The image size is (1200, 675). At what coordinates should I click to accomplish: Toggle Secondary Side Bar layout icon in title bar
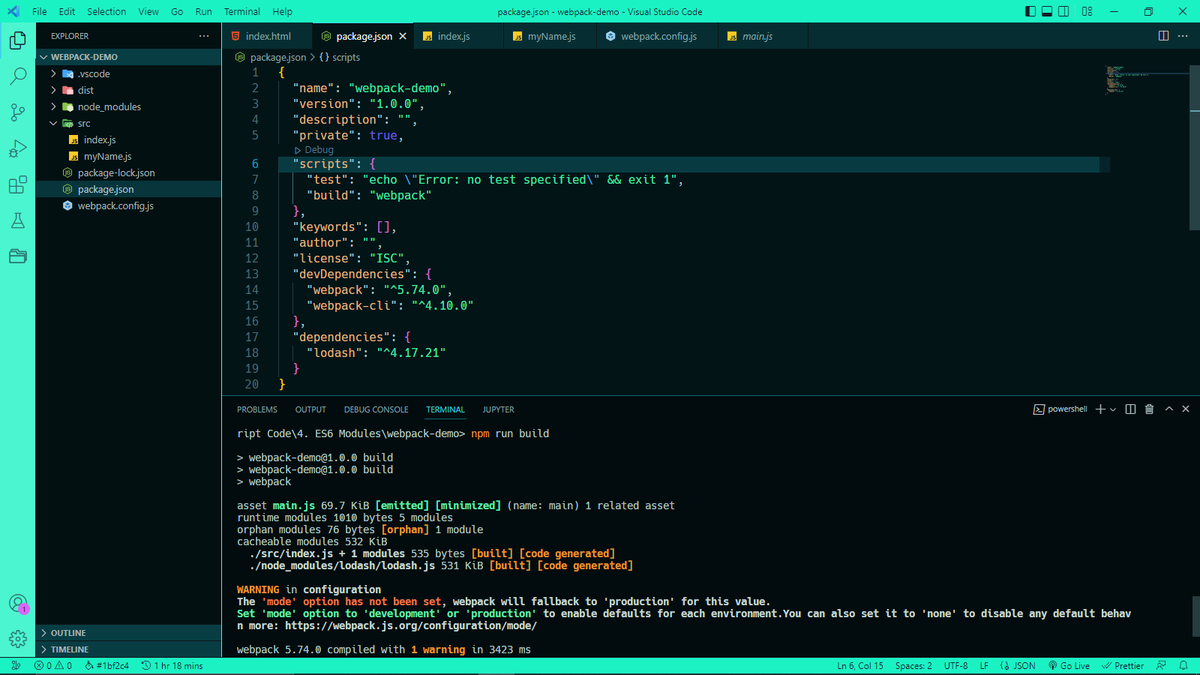[1063, 12]
